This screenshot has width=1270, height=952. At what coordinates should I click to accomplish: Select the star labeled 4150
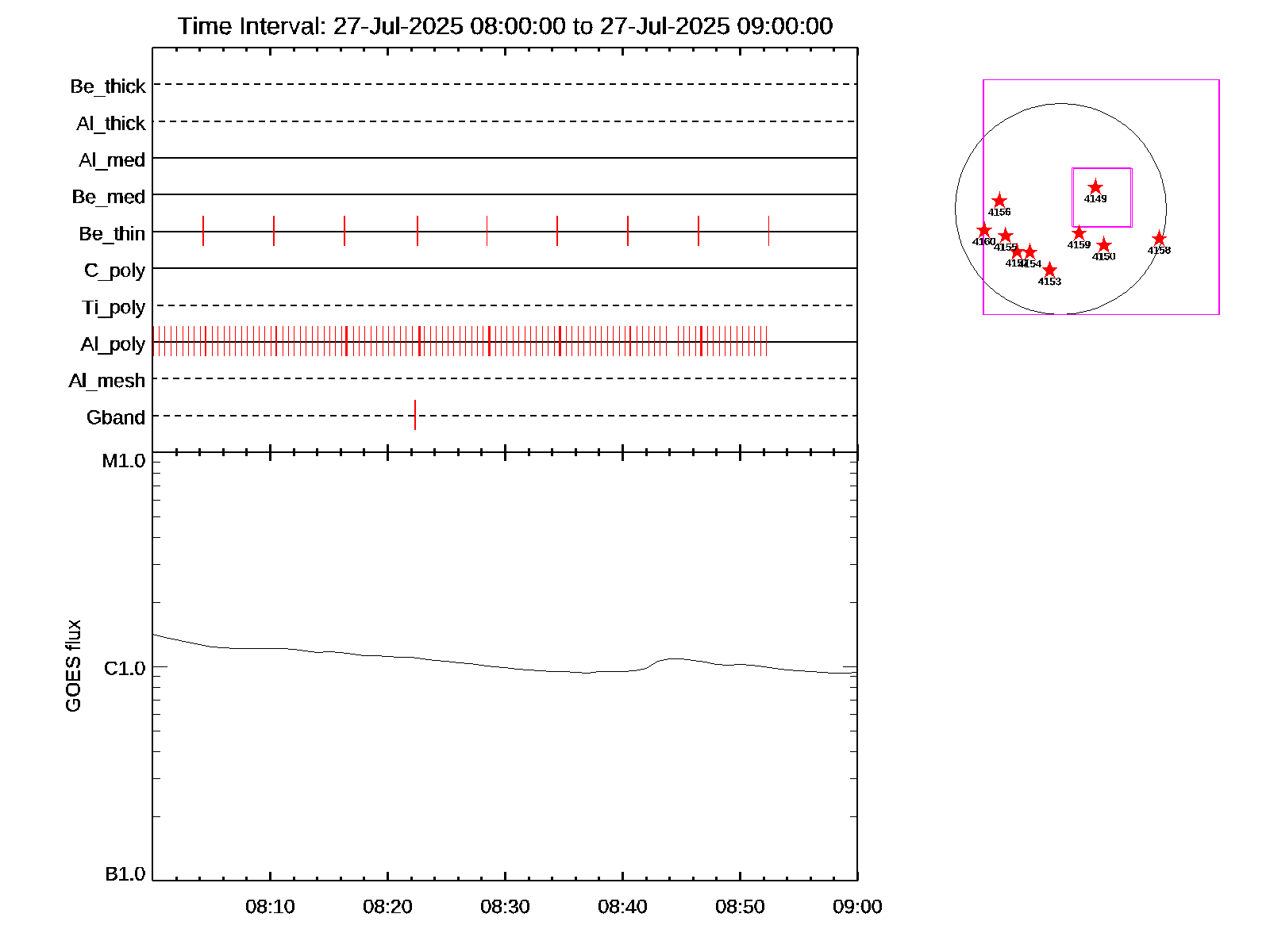tap(1103, 245)
